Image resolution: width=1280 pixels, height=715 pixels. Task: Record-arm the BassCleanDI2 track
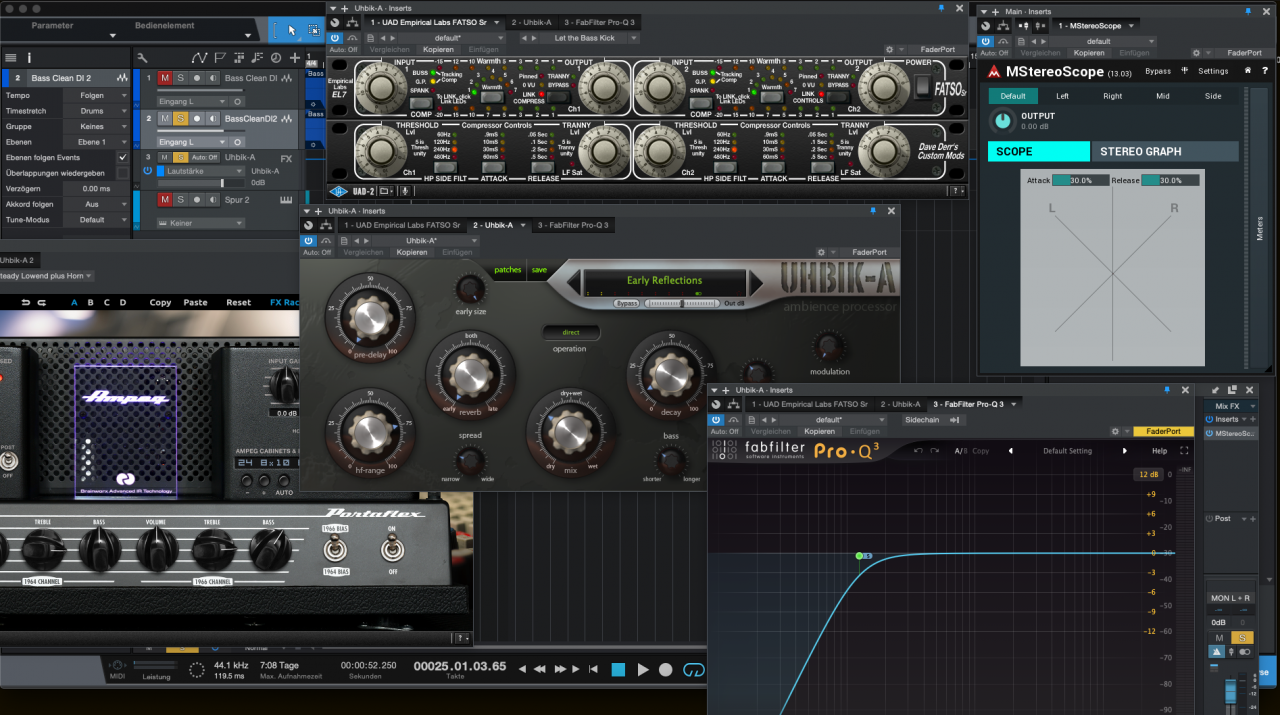[196, 118]
